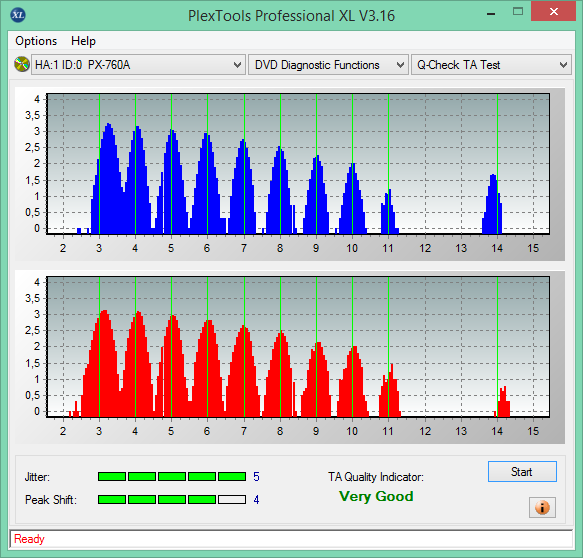Viewport: 583px width, 558px height.
Task: Click the red land histogram chart
Action: click(x=298, y=346)
